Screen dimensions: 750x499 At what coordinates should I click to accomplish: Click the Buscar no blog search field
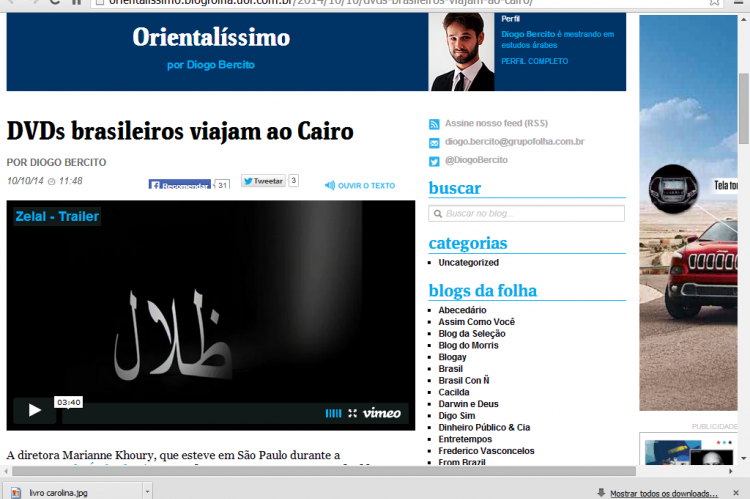coord(526,213)
